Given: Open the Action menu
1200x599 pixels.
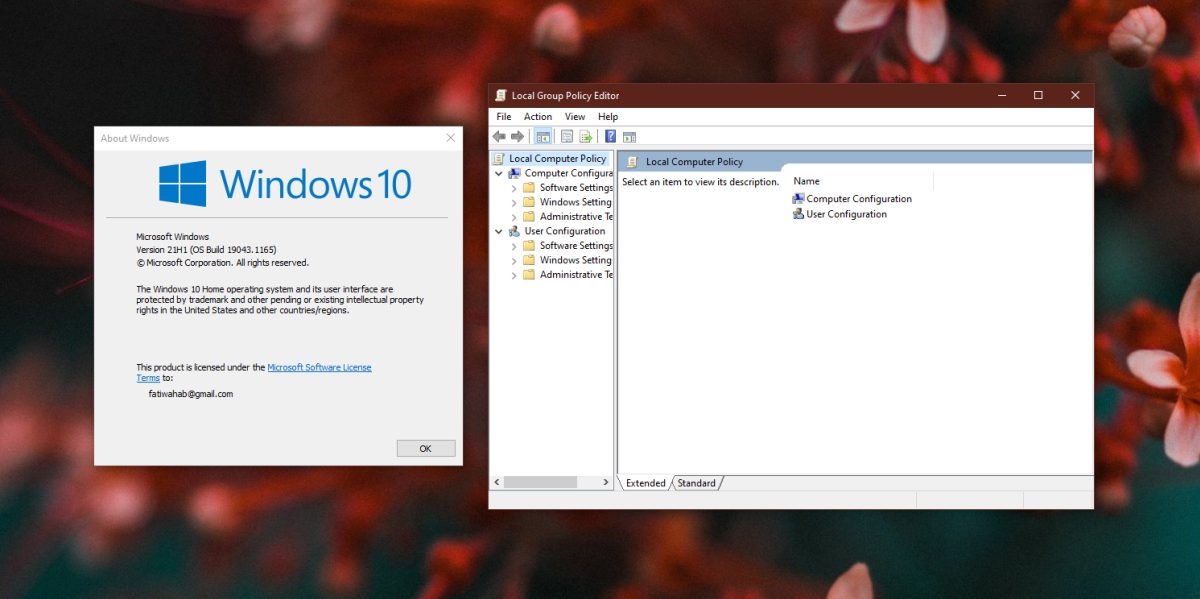Looking at the screenshot, I should 538,117.
